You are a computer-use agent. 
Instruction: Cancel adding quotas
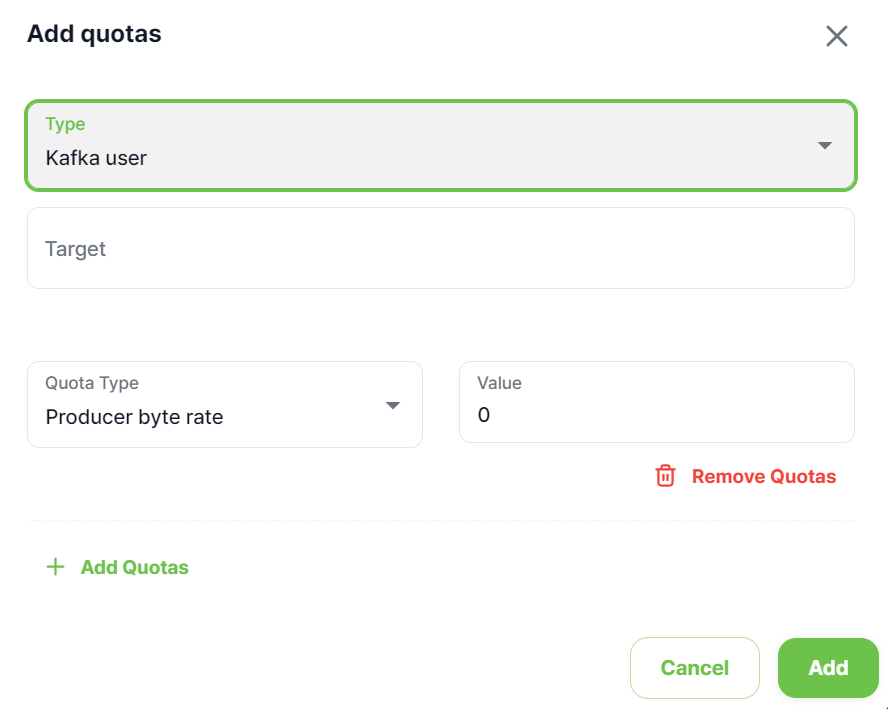pos(694,667)
